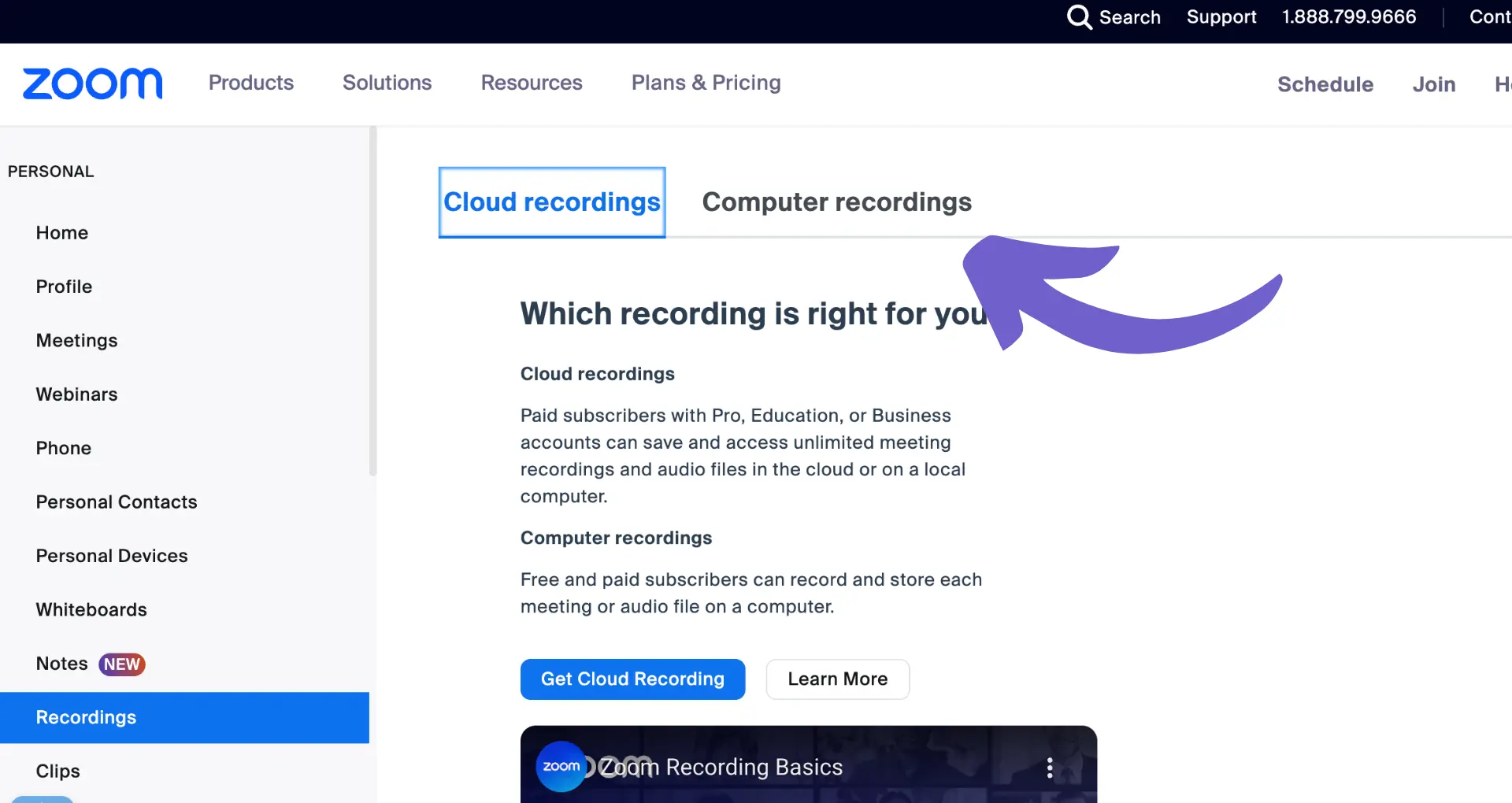Open Personal Devices in the sidebar

click(184, 556)
